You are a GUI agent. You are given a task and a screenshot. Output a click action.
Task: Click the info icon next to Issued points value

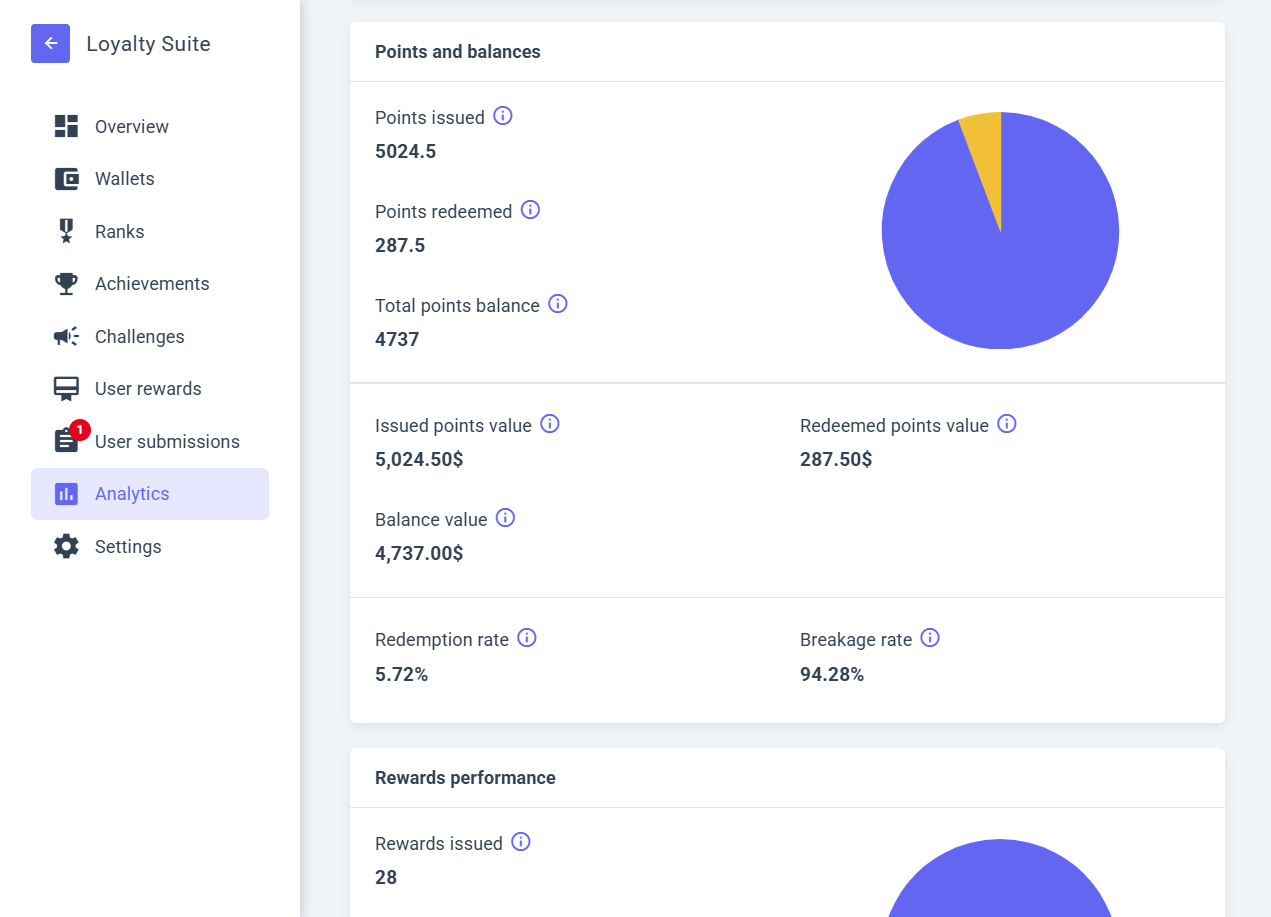[549, 424]
